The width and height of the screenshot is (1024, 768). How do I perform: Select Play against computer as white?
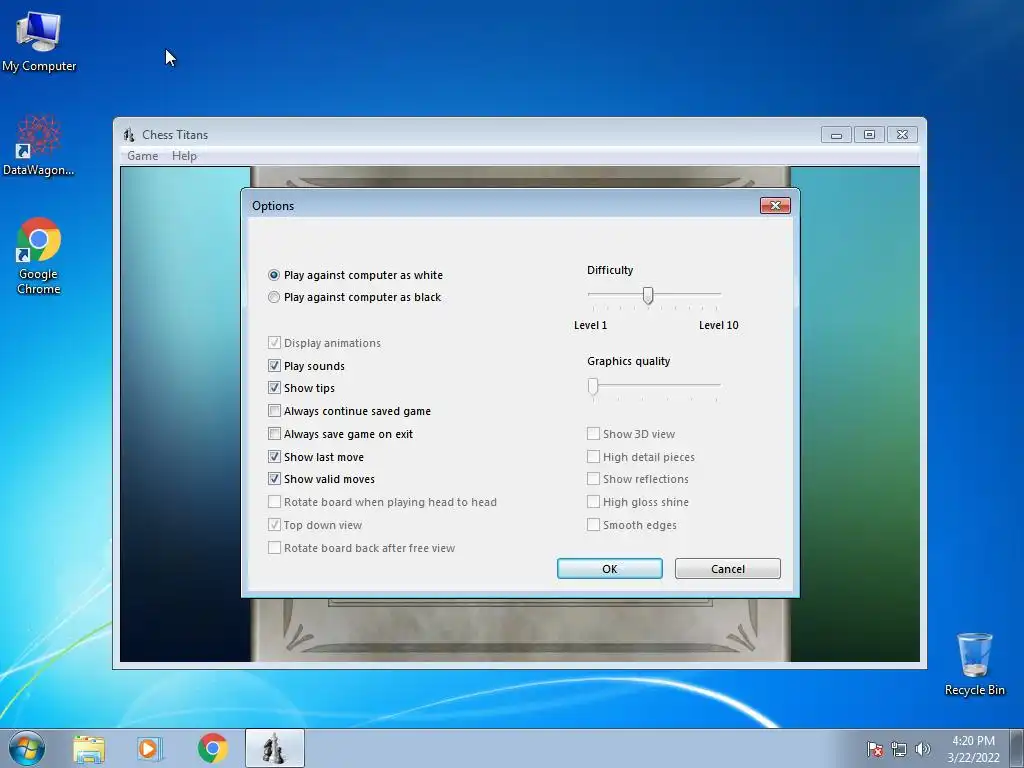(356, 275)
